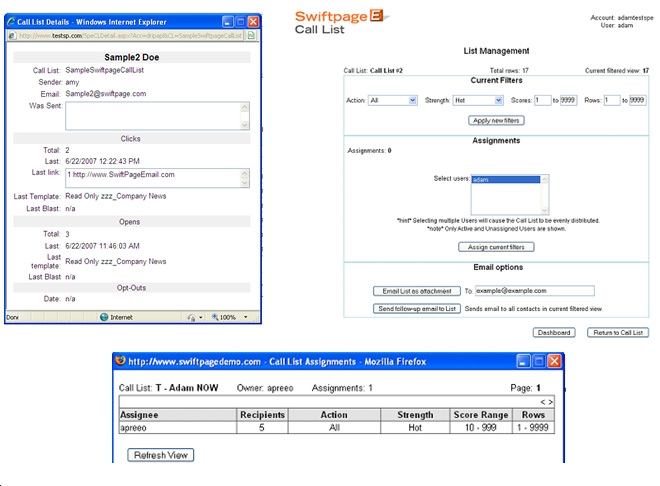Click the Recipients column header
660x486 pixels.
pyautogui.click(x=262, y=415)
